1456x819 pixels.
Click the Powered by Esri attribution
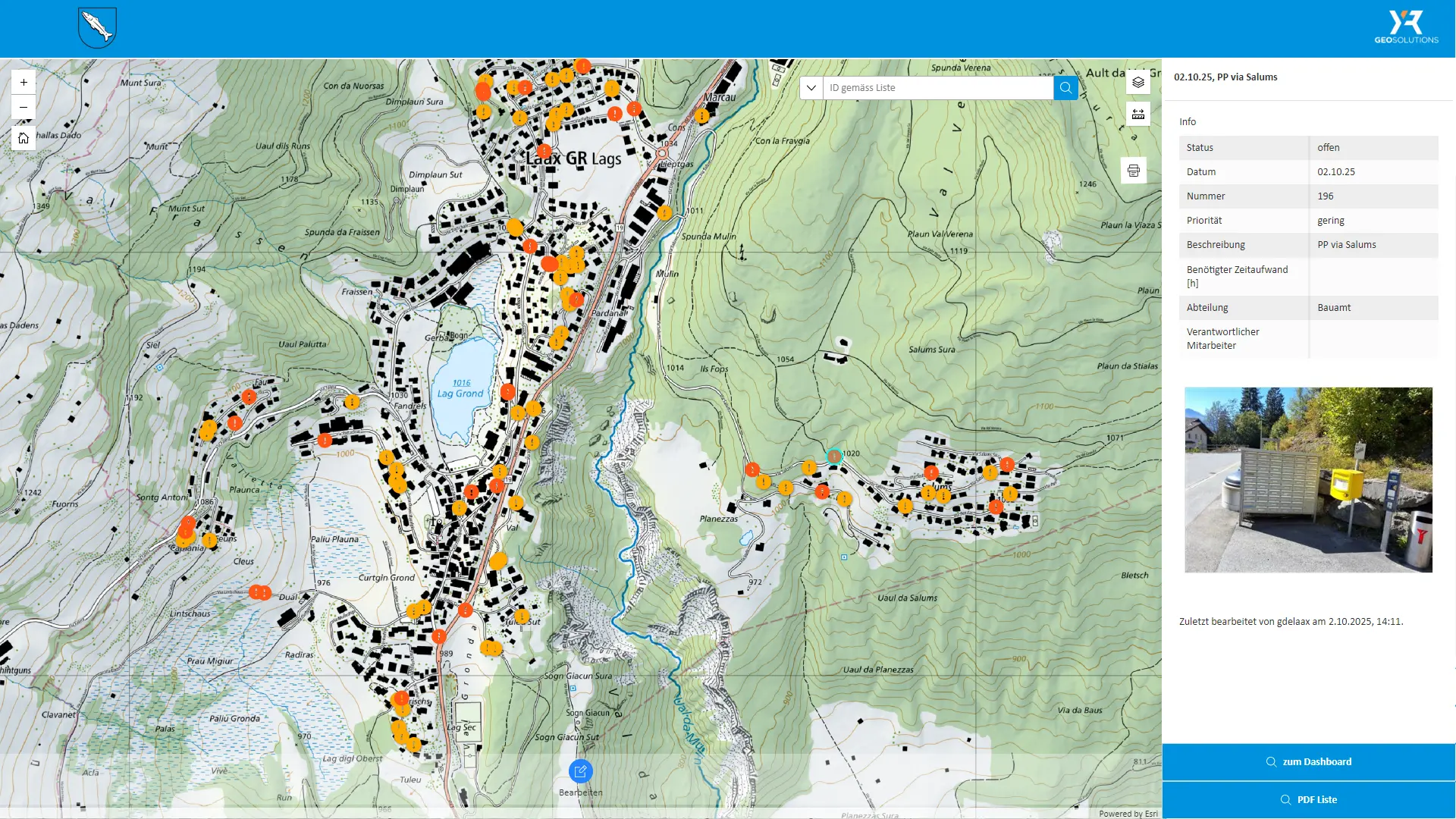(x=1128, y=814)
